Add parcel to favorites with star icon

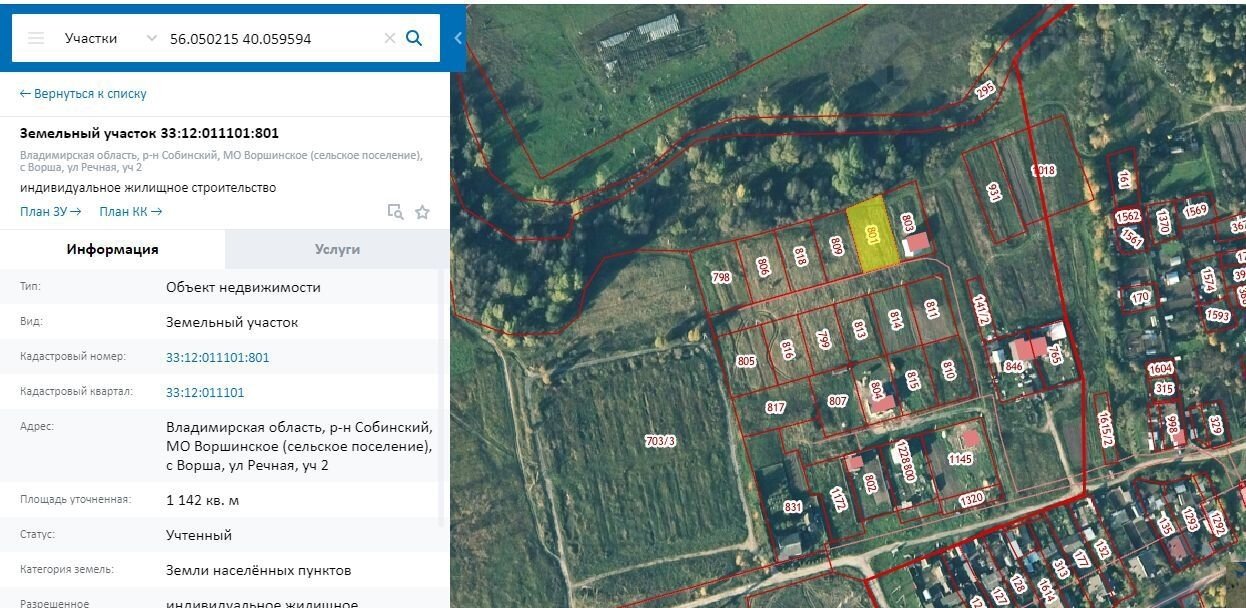pos(422,212)
